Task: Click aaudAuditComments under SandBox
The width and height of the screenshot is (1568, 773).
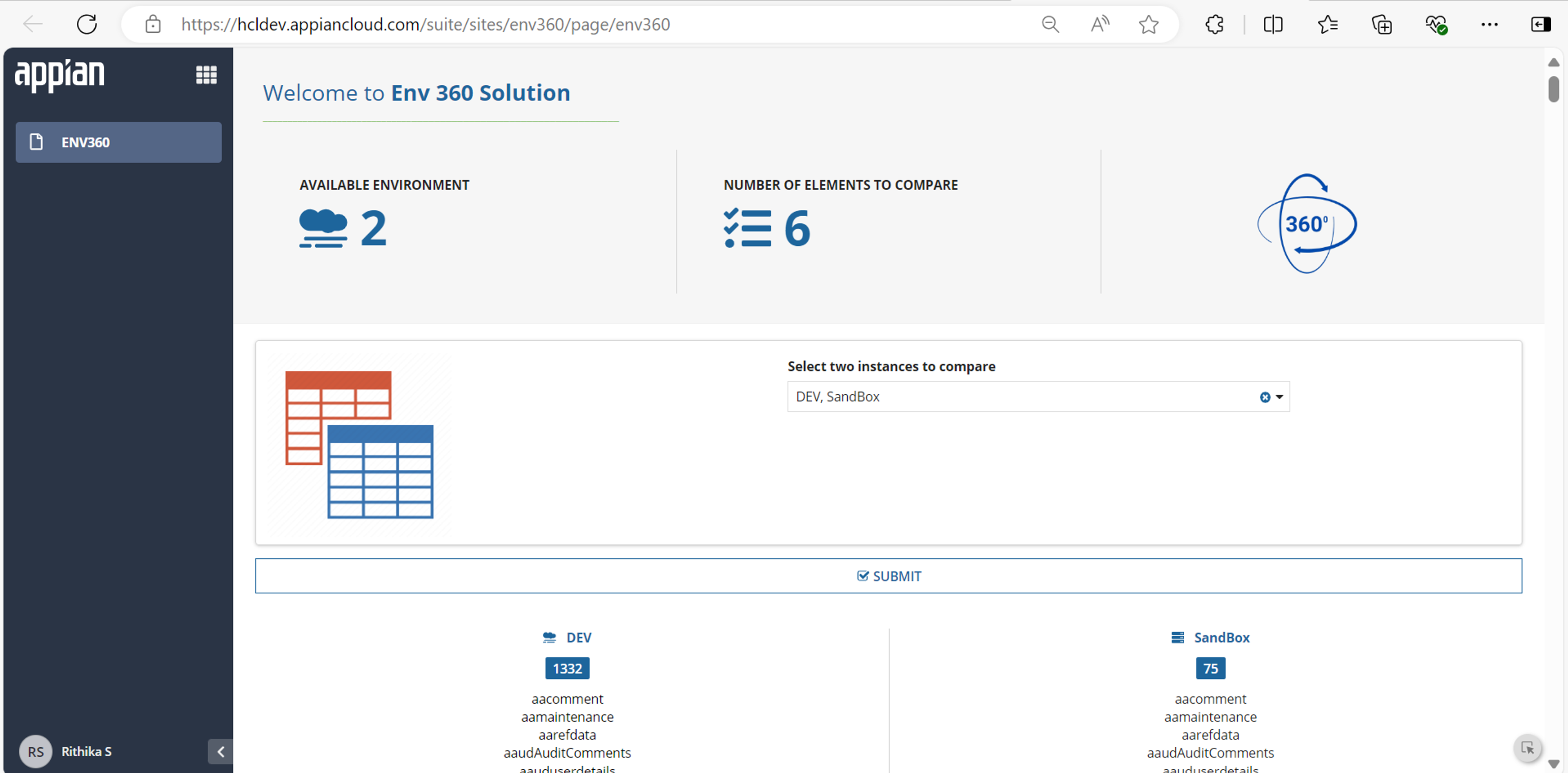Action: click(1211, 753)
